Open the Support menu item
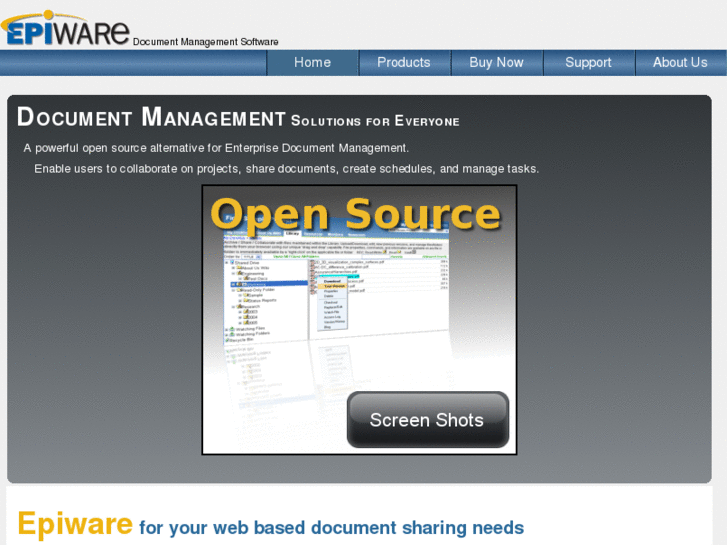The height and width of the screenshot is (545, 727). point(588,63)
